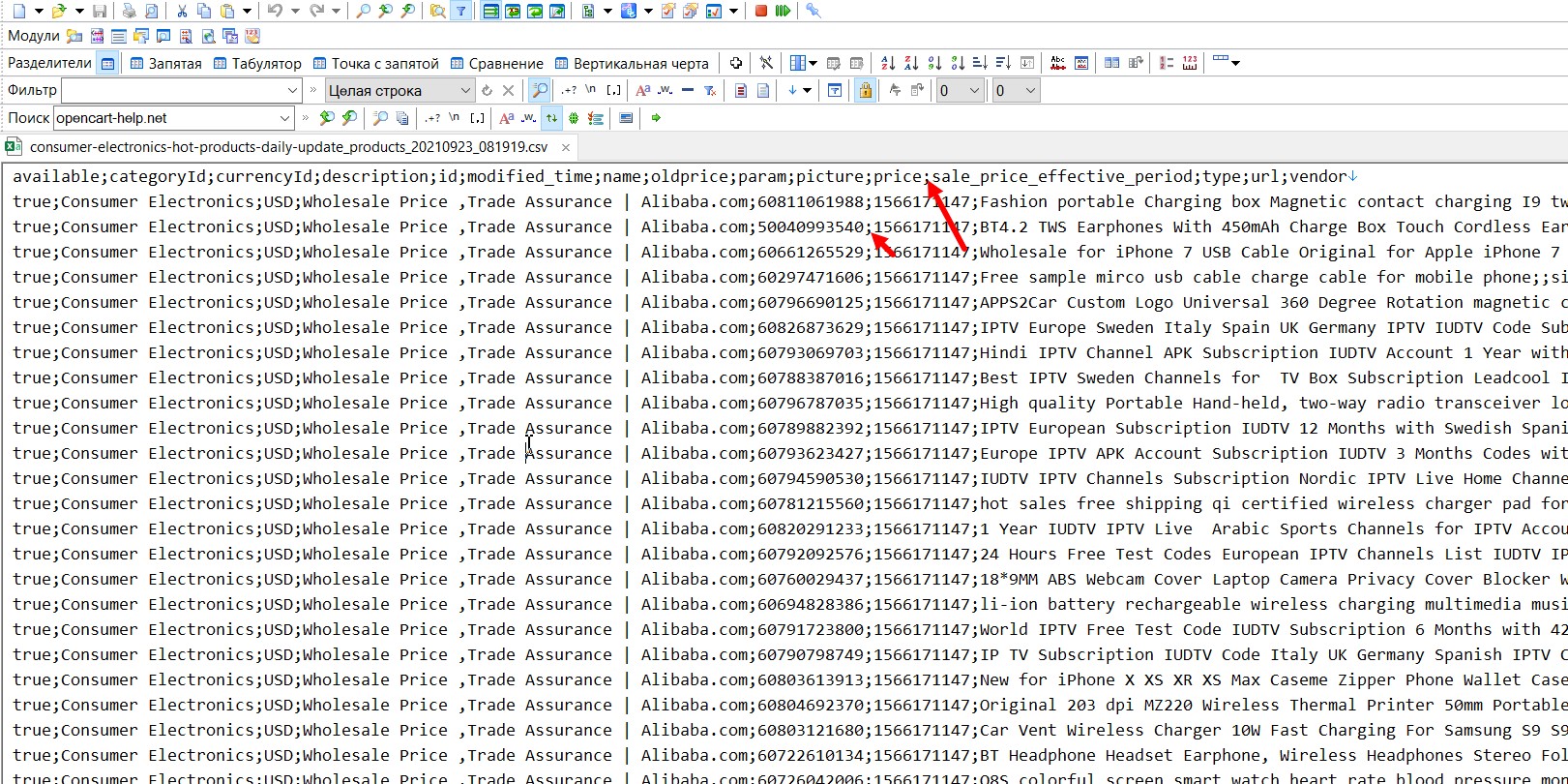Close the open CSV file tab

(566, 148)
